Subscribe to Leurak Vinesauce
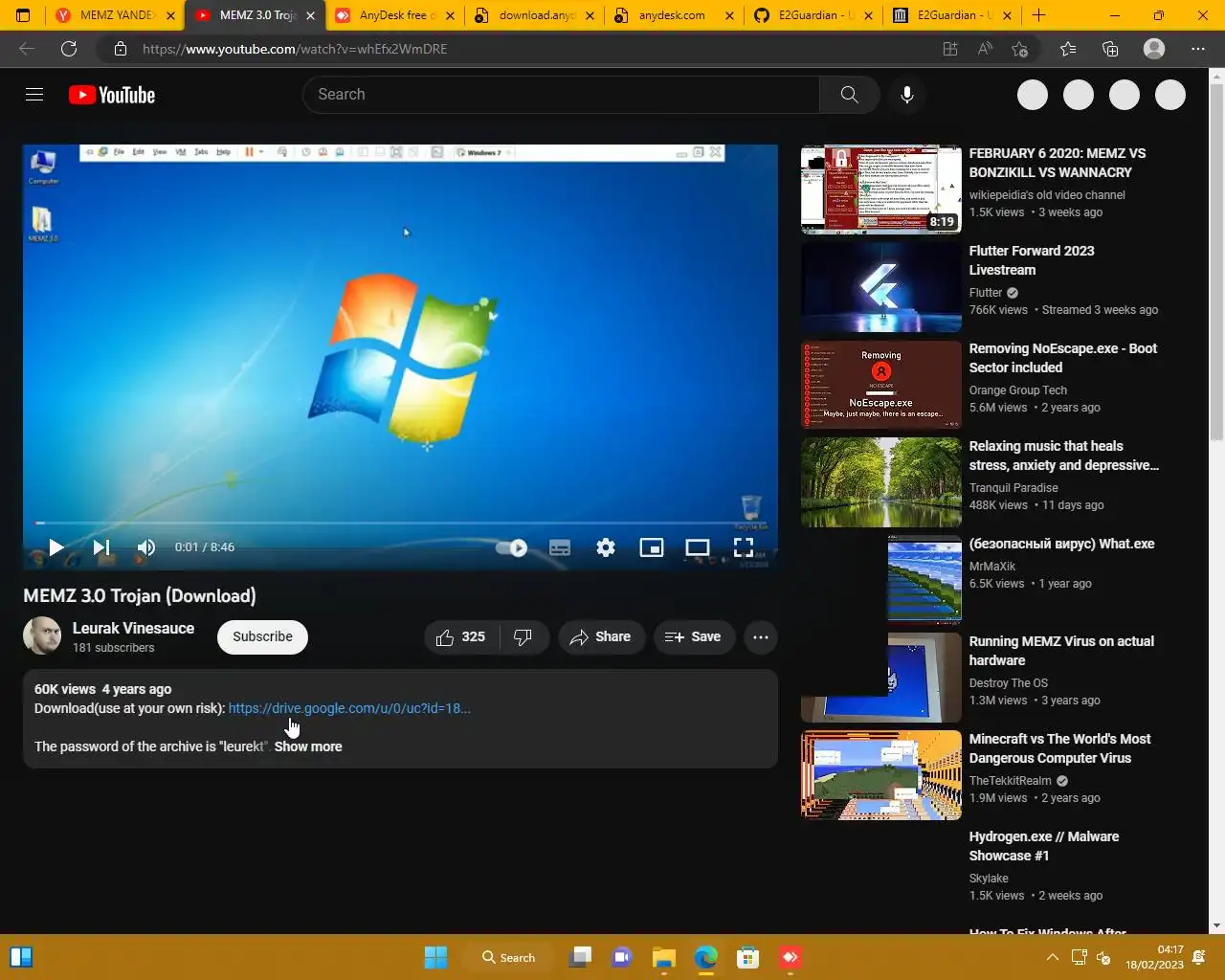The image size is (1225, 980). pyautogui.click(x=262, y=637)
